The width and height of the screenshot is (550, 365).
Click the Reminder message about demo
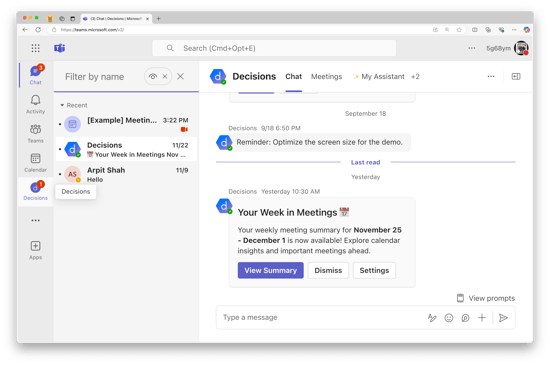pyautogui.click(x=319, y=142)
